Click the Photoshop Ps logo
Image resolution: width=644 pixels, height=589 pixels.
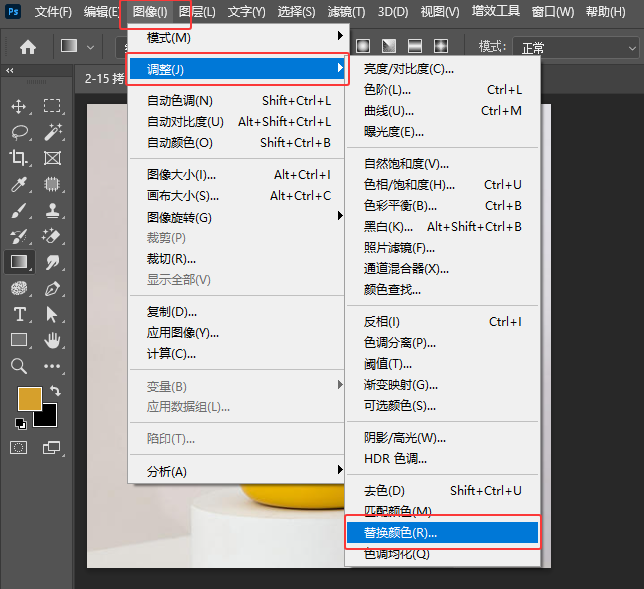[x=13, y=12]
